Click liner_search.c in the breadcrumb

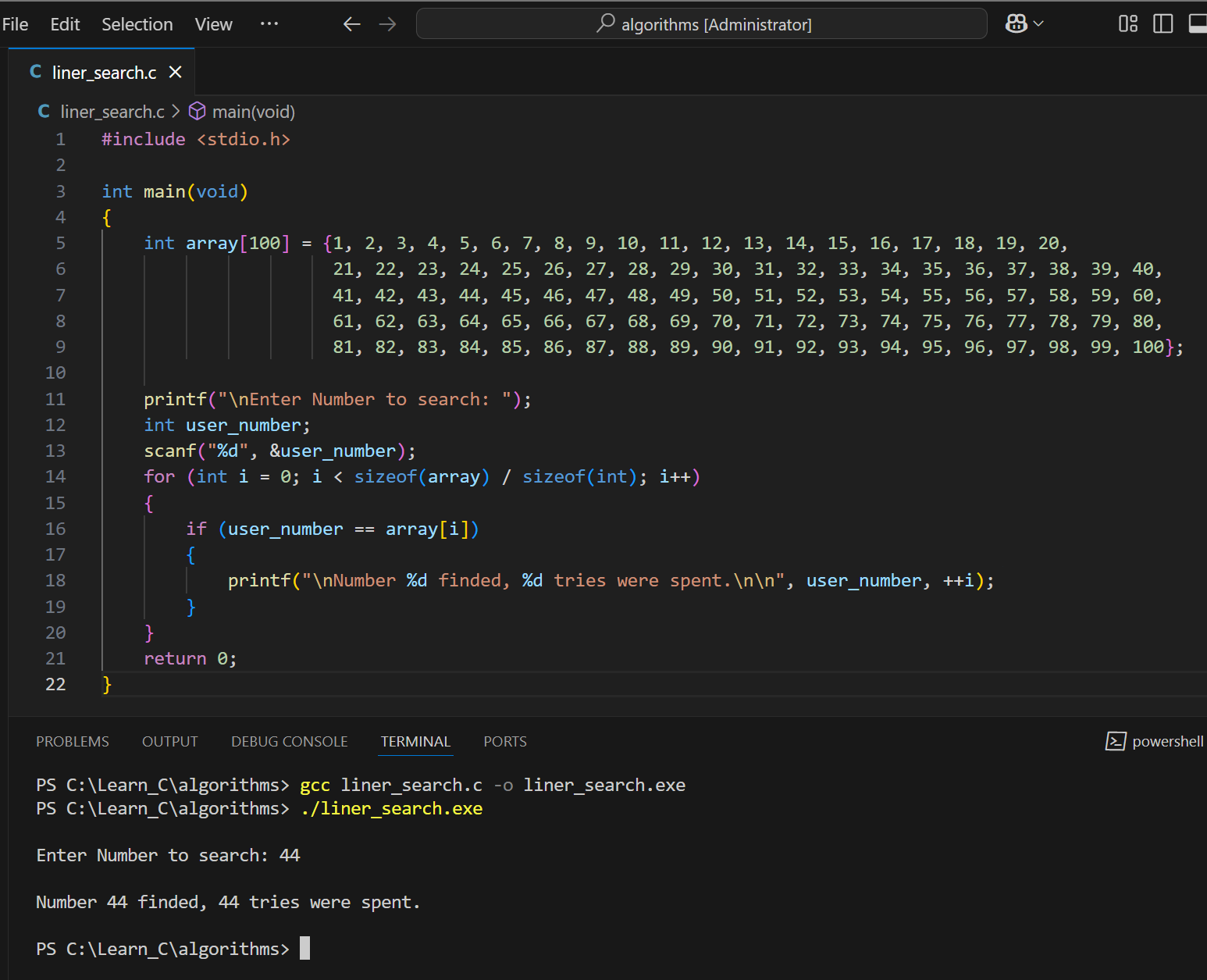click(x=112, y=112)
